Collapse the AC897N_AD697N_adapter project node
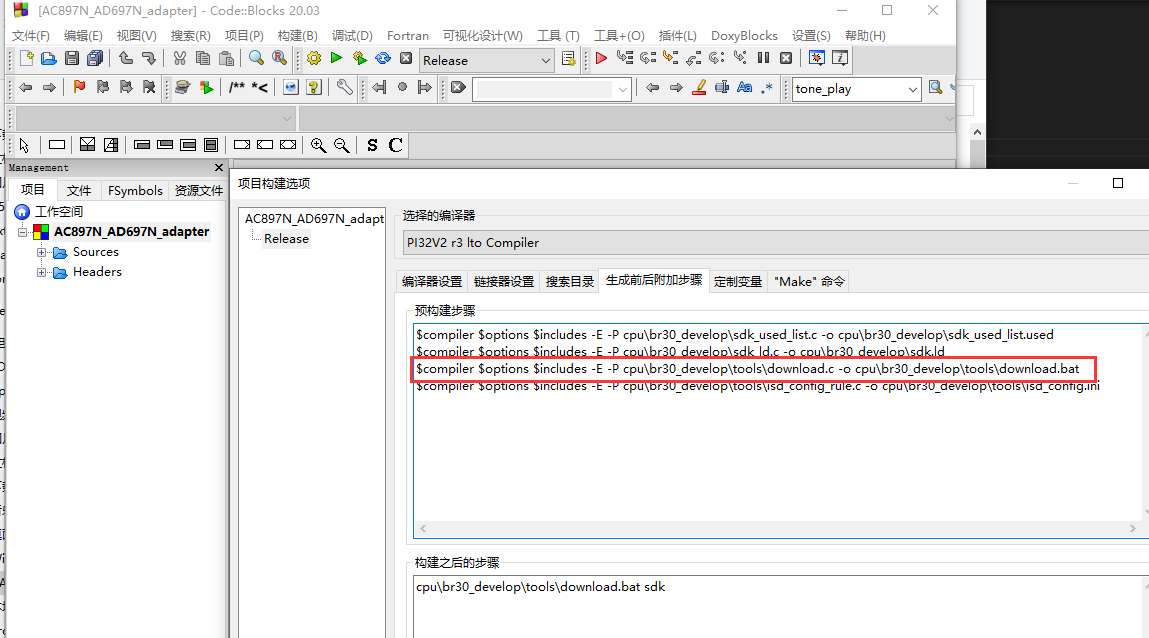Image resolution: width=1149 pixels, height=638 pixels. [23, 232]
